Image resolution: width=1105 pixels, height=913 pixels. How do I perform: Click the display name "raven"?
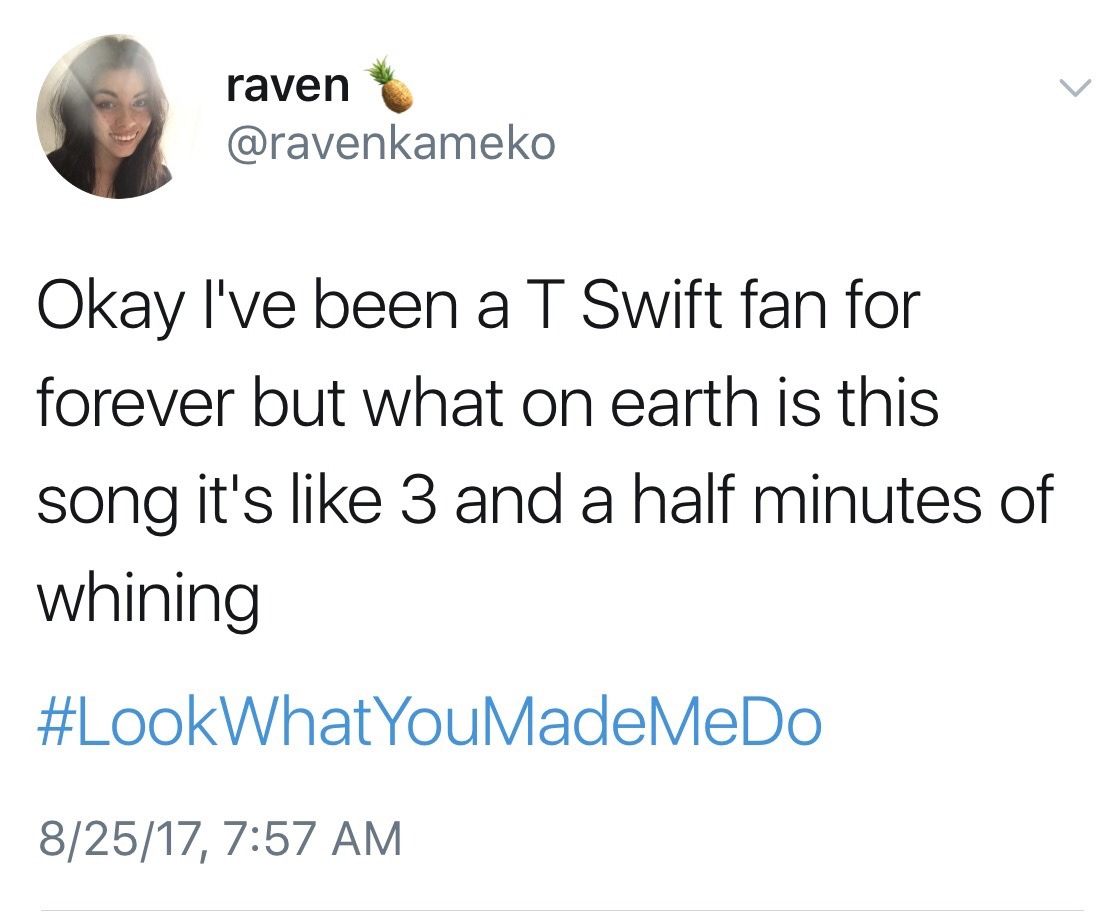(x=287, y=87)
